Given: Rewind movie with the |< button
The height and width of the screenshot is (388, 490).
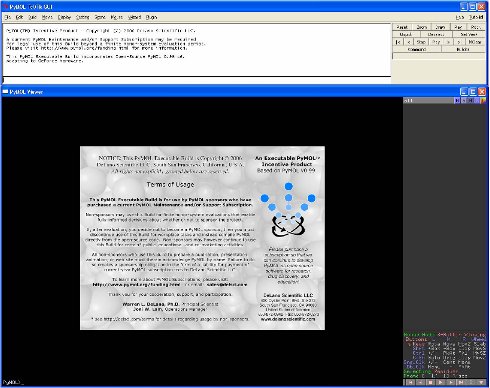Looking at the screenshot, I should click(x=398, y=42).
